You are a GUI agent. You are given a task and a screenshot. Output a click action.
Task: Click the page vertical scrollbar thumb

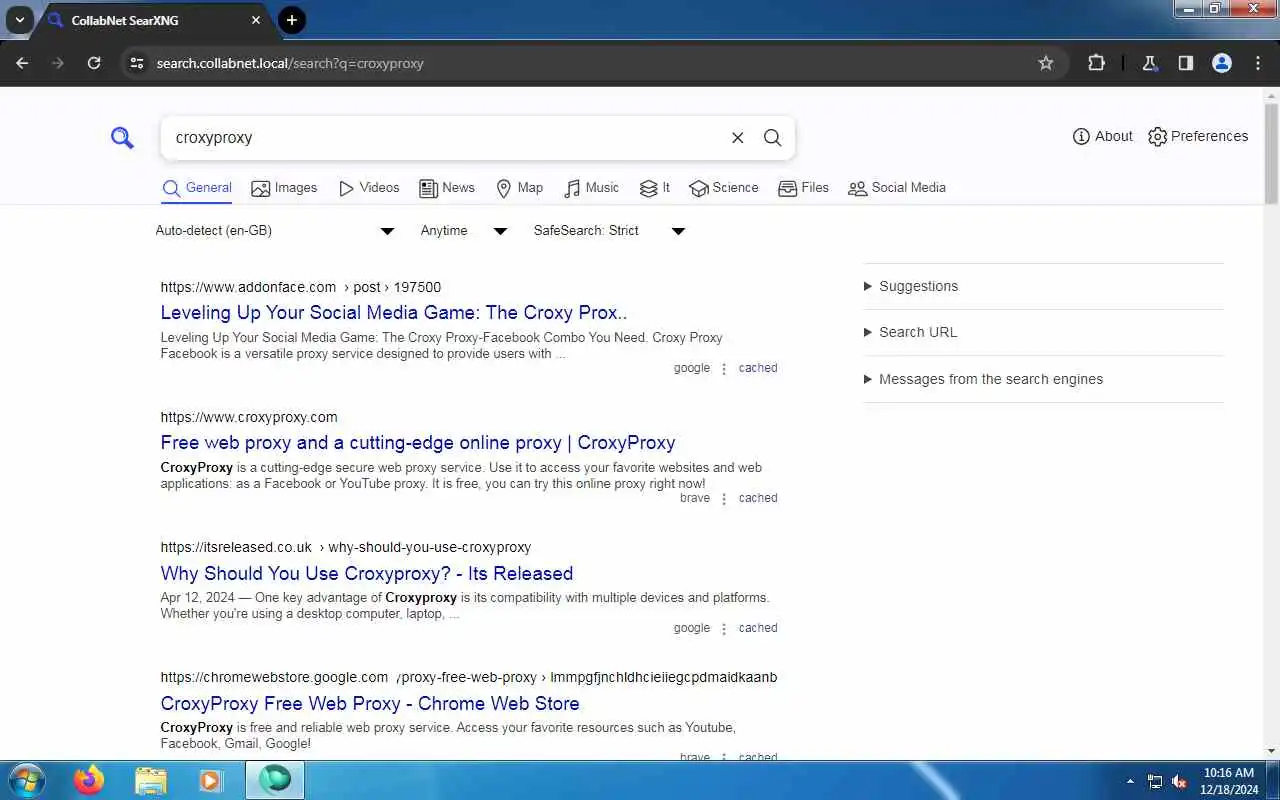pos(1271,153)
